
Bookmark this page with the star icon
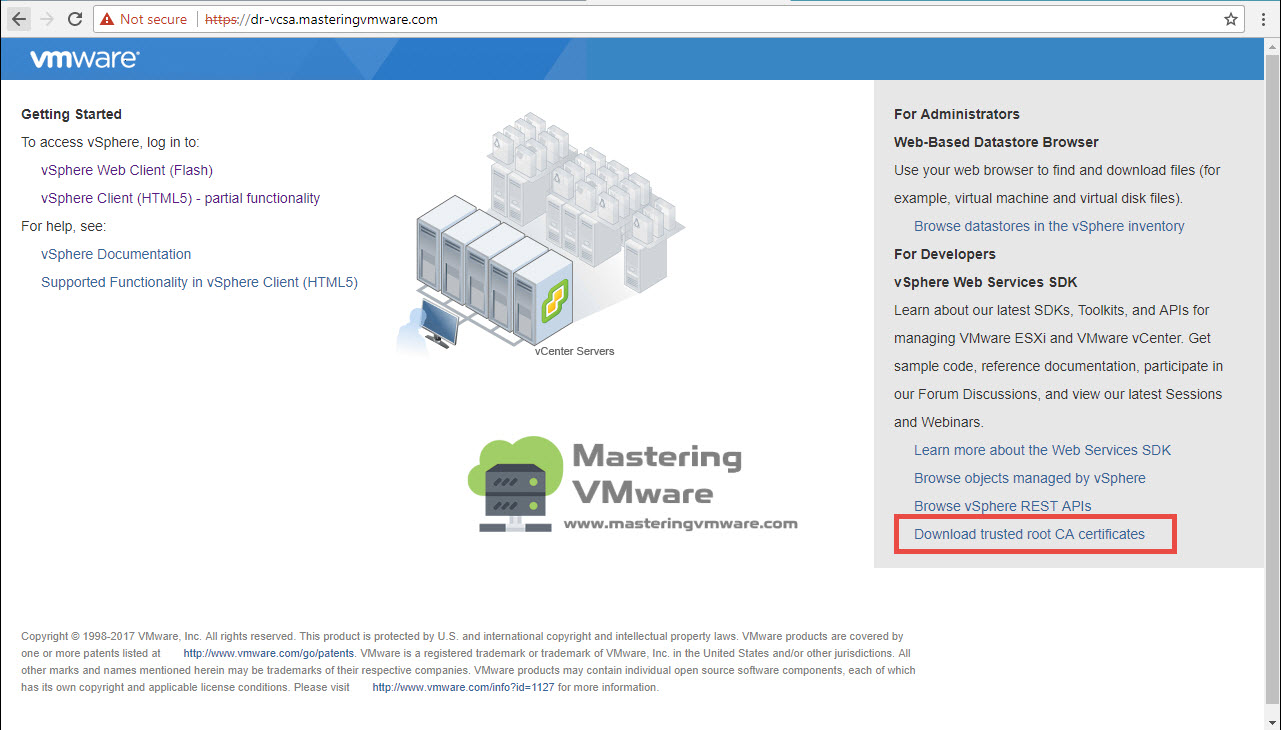pyautogui.click(x=1231, y=19)
